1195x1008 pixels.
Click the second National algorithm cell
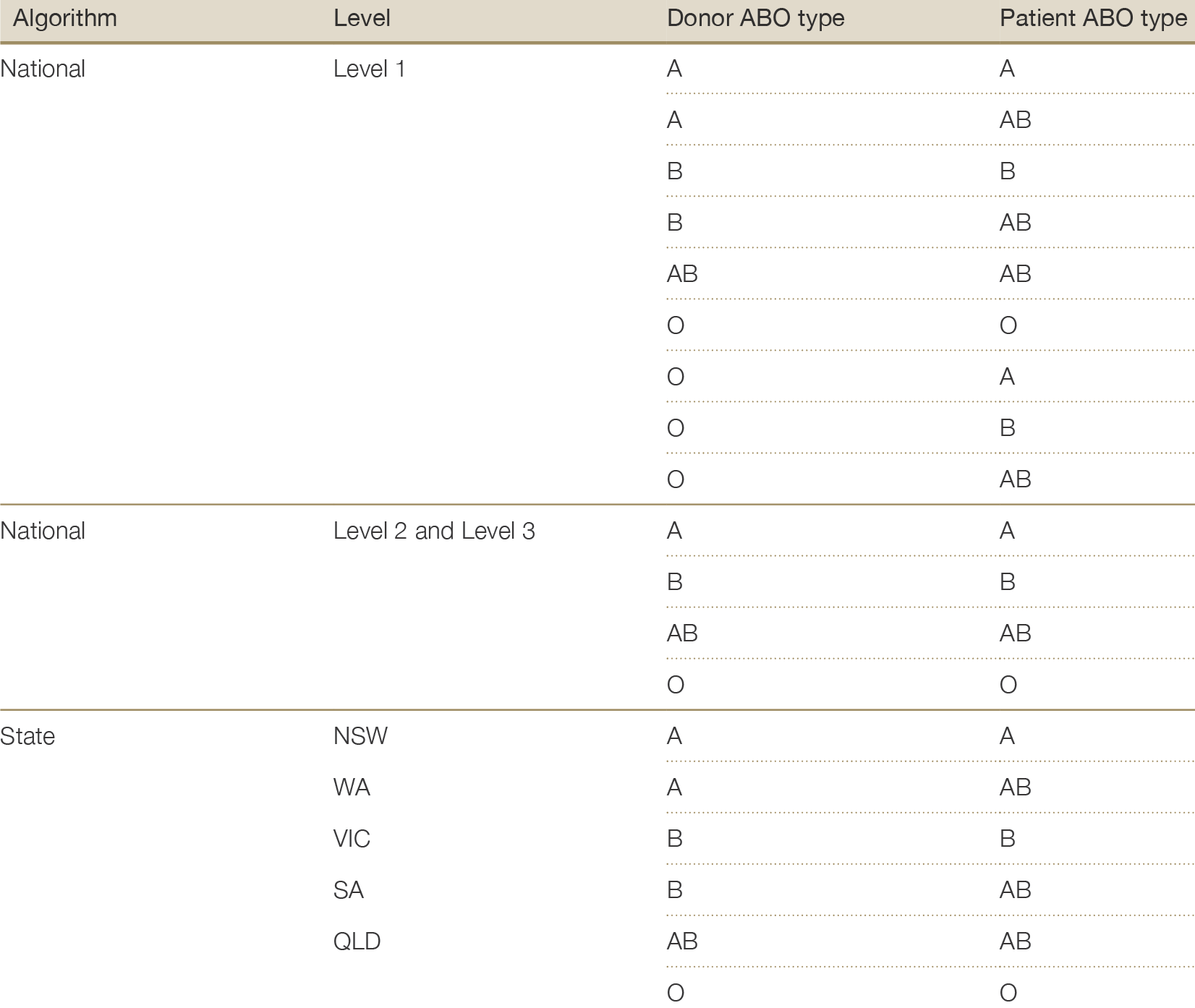coord(43,531)
